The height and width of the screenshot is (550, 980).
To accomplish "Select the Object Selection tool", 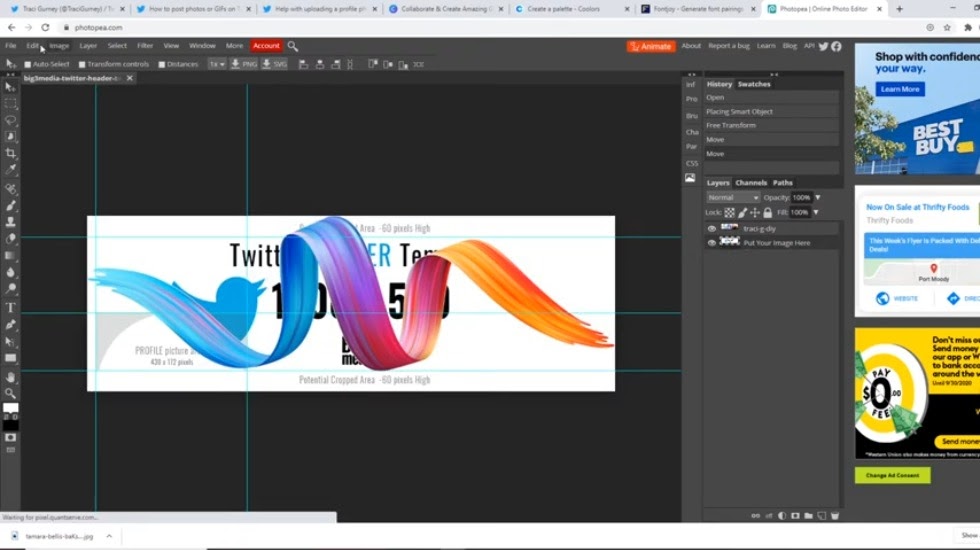I will click(10, 136).
